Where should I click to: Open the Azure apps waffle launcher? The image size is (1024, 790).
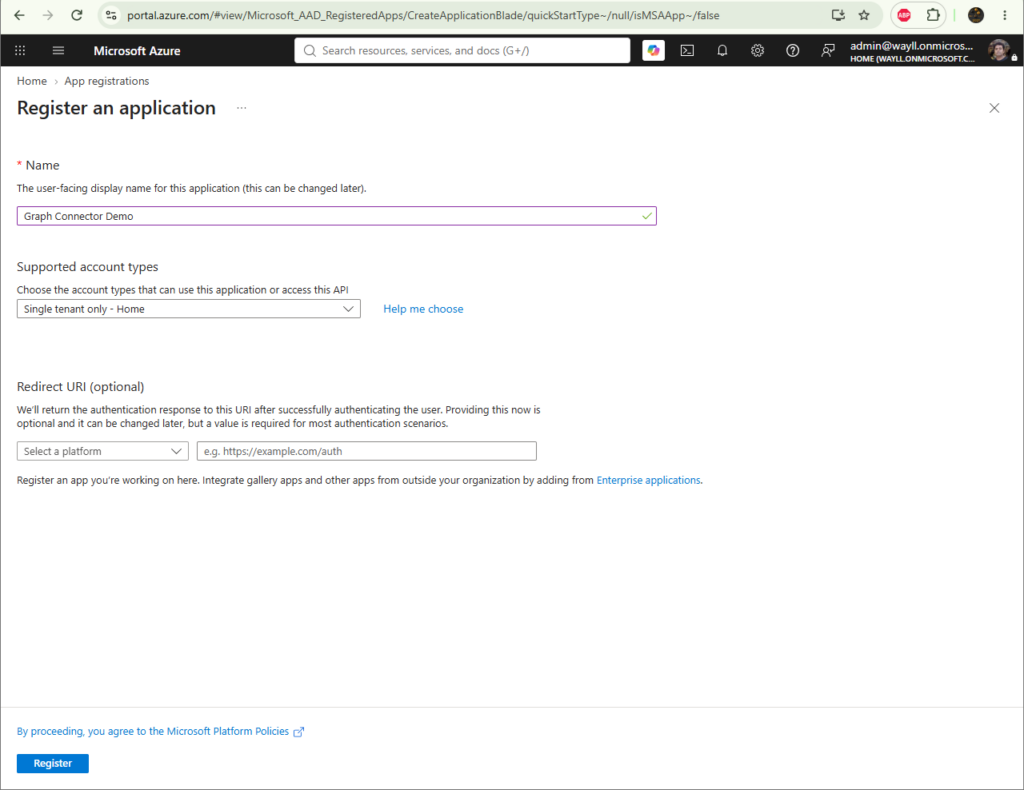(x=20, y=50)
